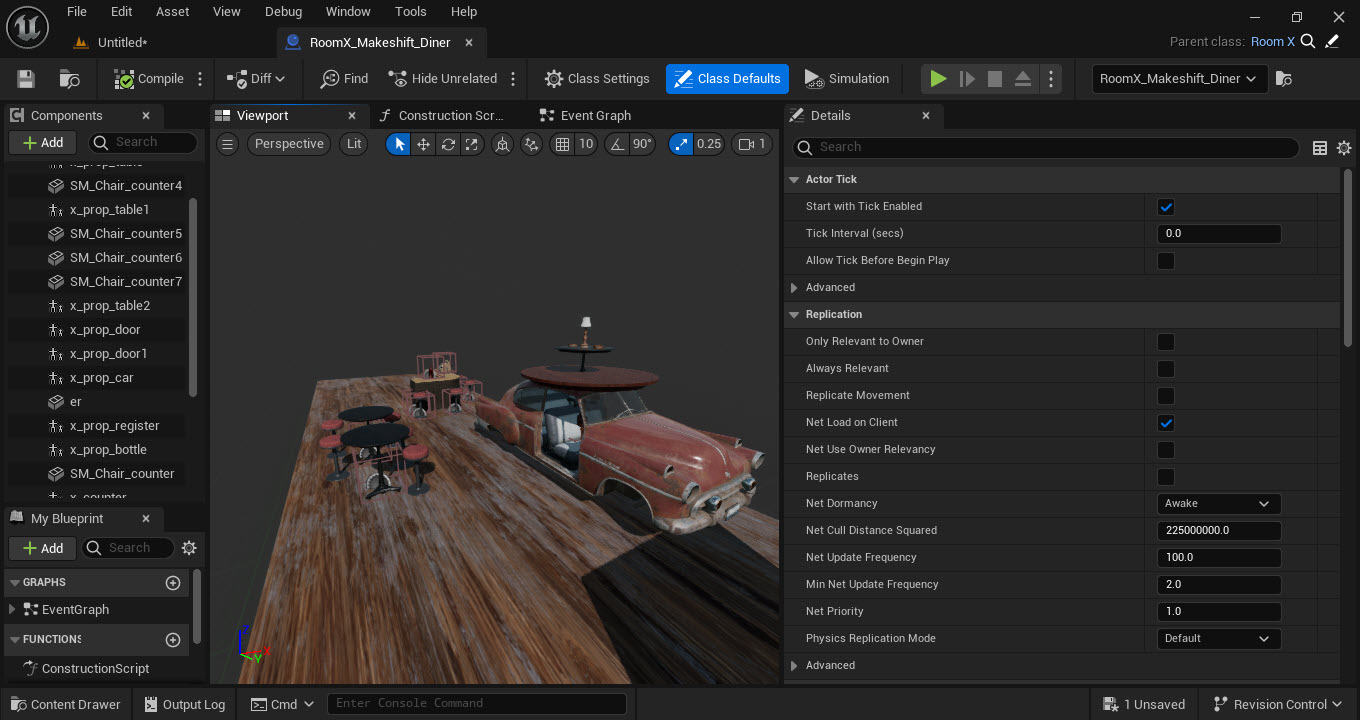
Task: Select x_prop_register component
Action: [x=114, y=426]
